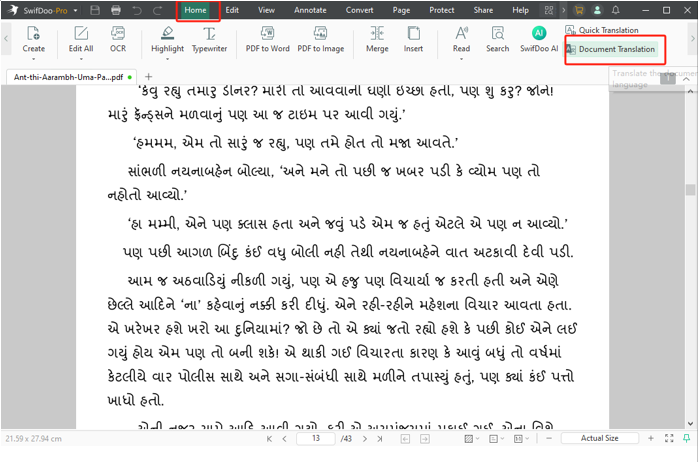Image resolution: width=698 pixels, height=462 pixels.
Task: Click the Redo arrow
Action: [x=158, y=10]
